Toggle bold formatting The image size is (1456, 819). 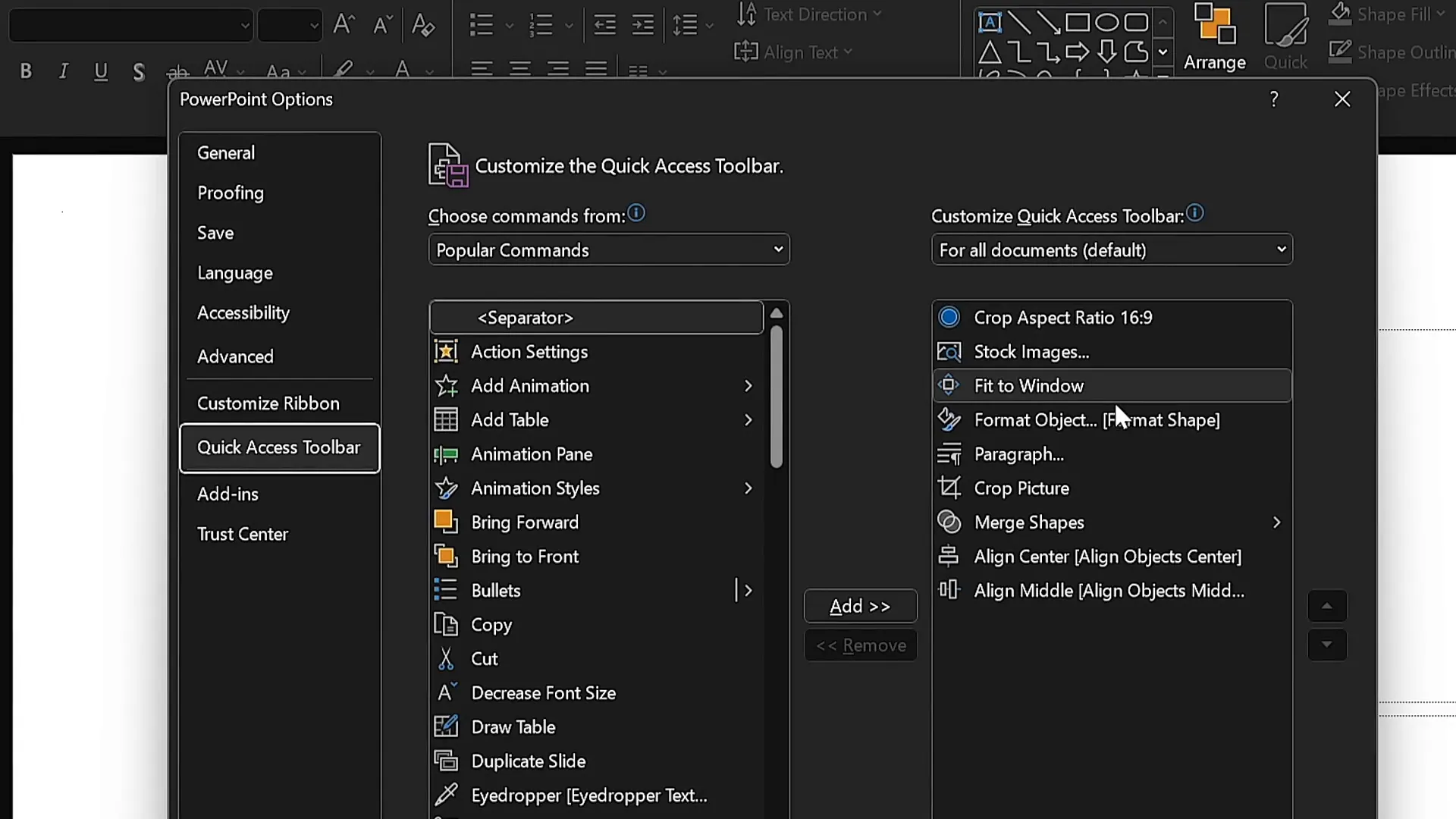[x=25, y=71]
